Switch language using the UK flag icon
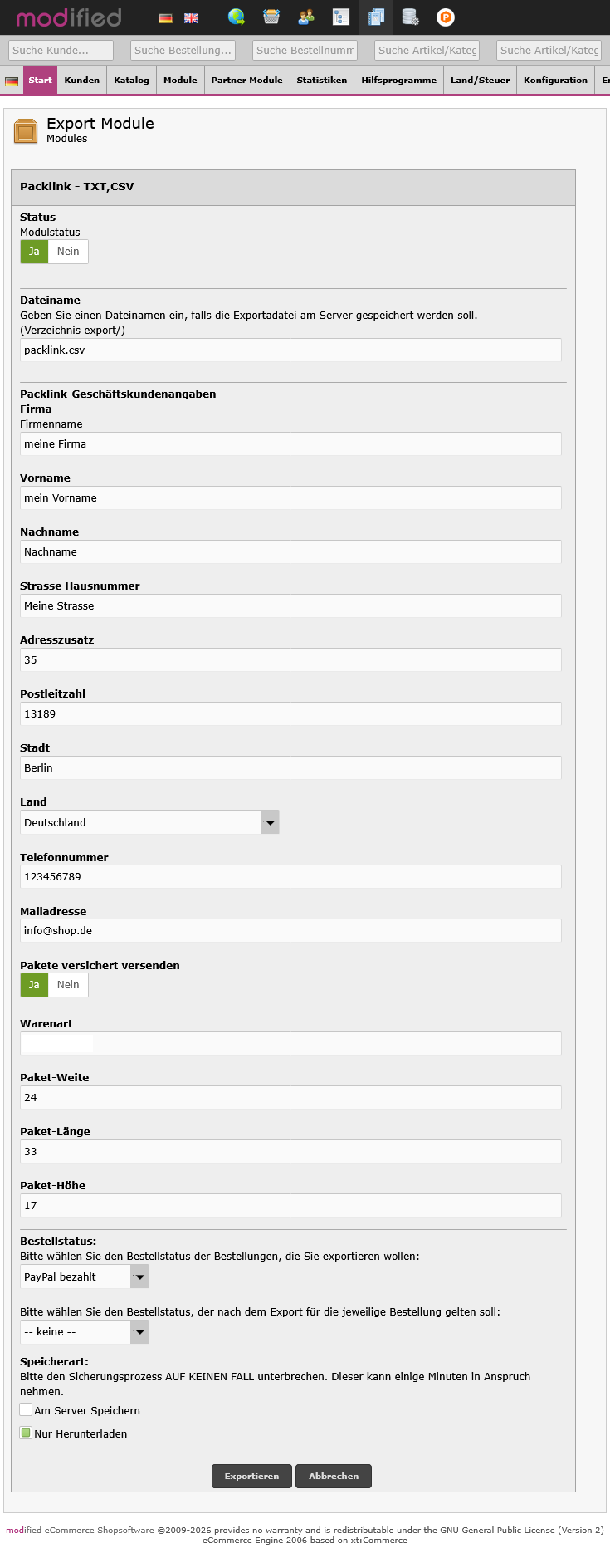The height and width of the screenshot is (1568, 610). tap(191, 18)
